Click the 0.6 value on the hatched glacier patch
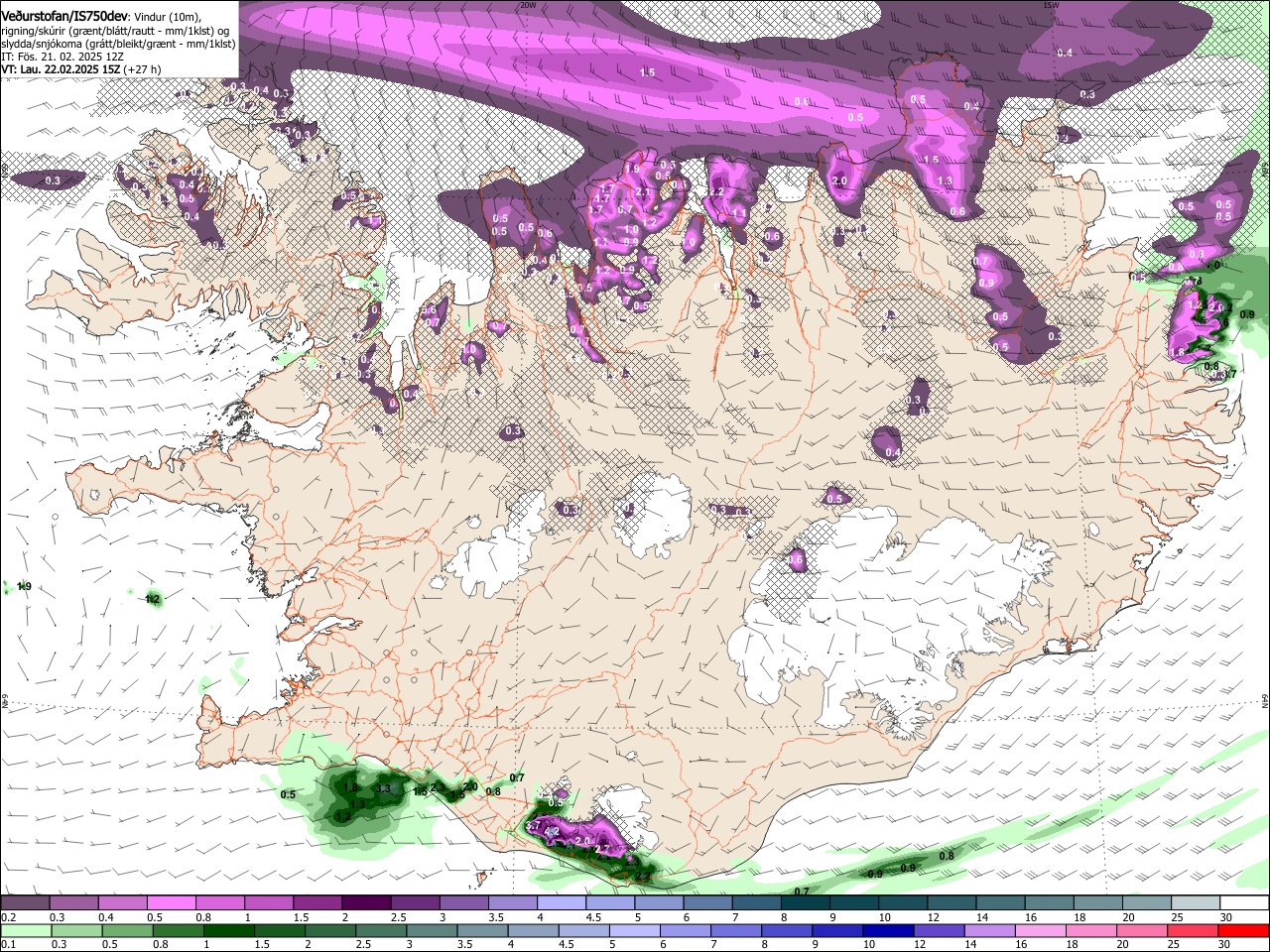 [x=795, y=560]
